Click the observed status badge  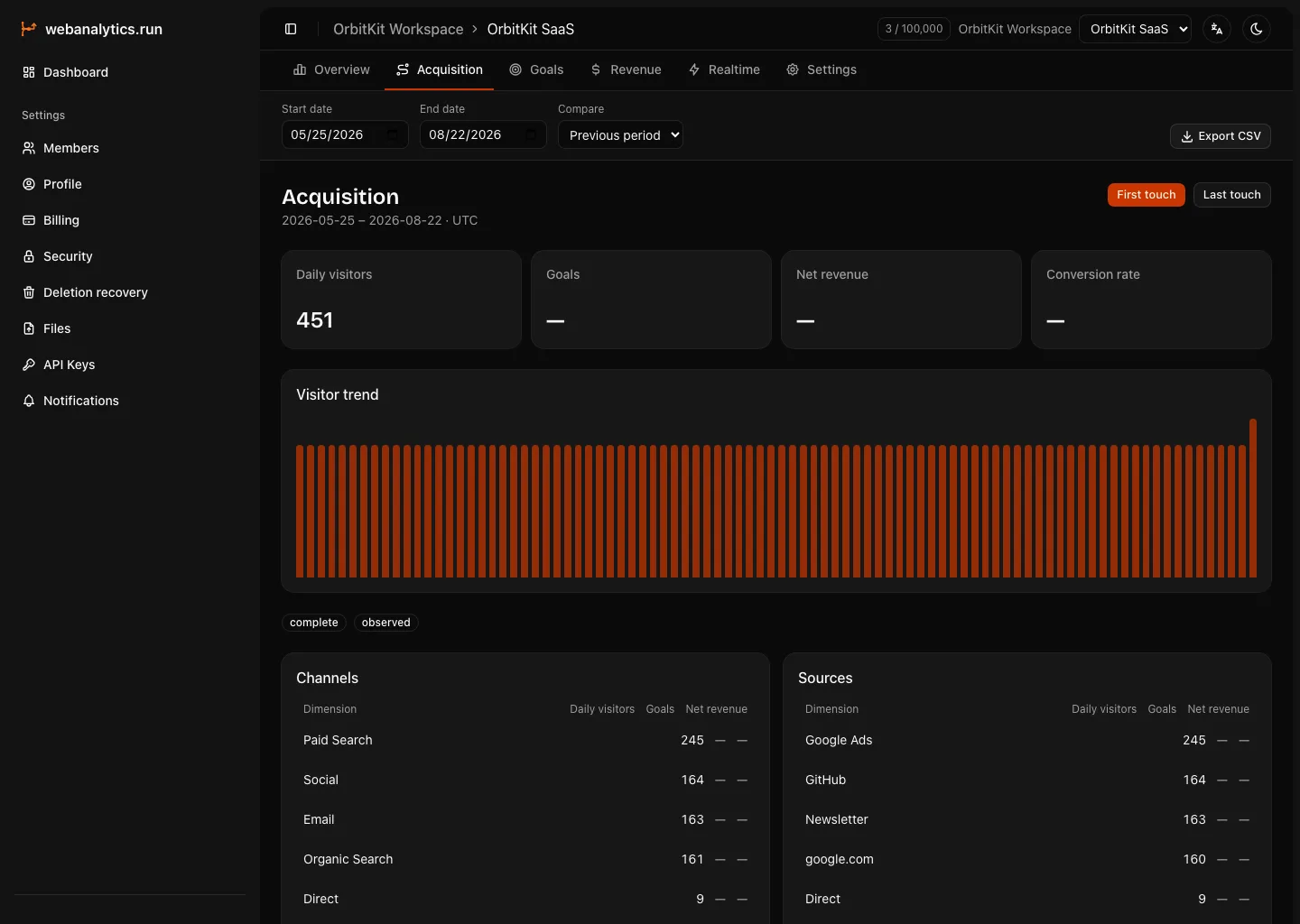pyautogui.click(x=386, y=623)
